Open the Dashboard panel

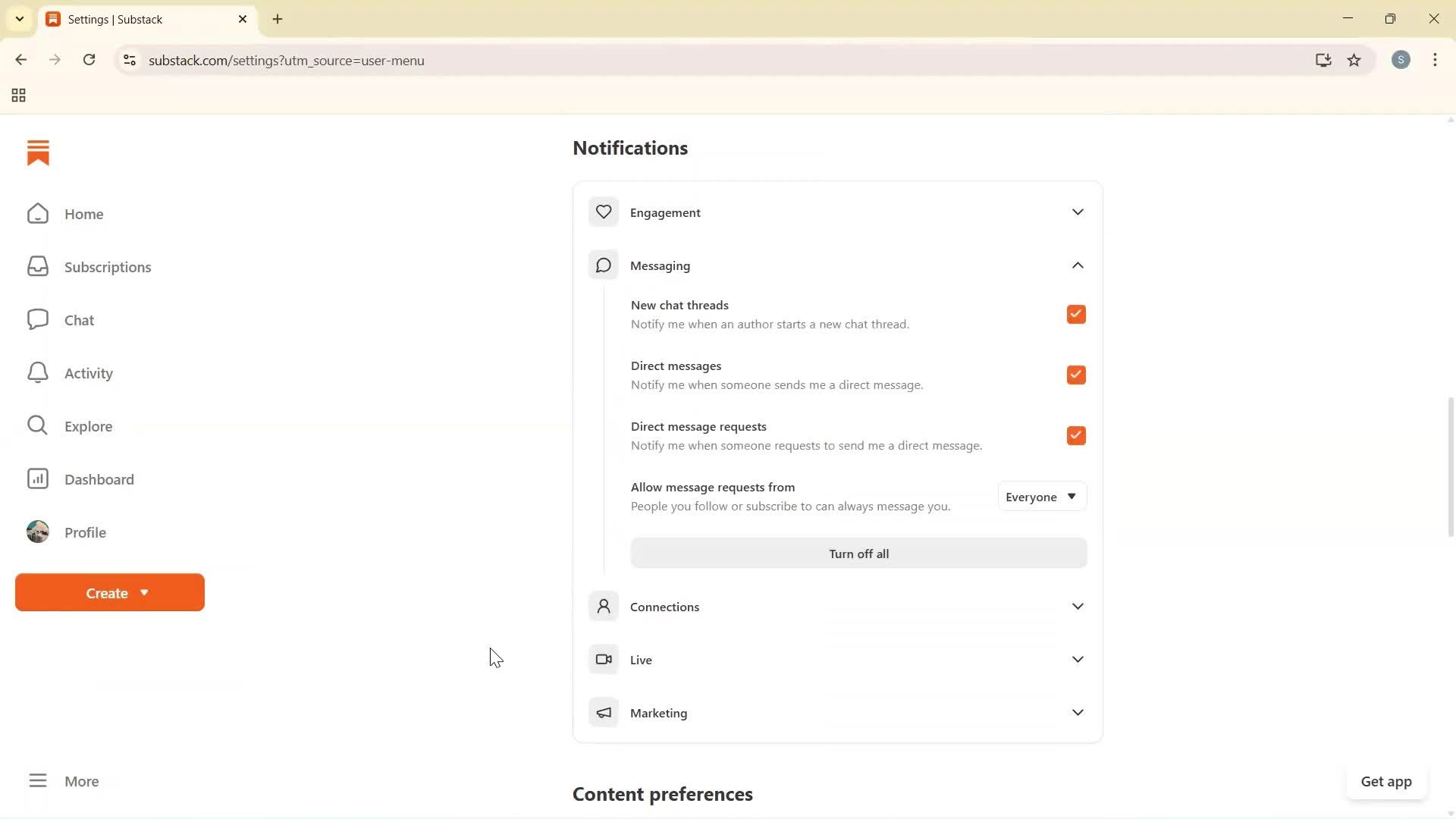(x=99, y=479)
